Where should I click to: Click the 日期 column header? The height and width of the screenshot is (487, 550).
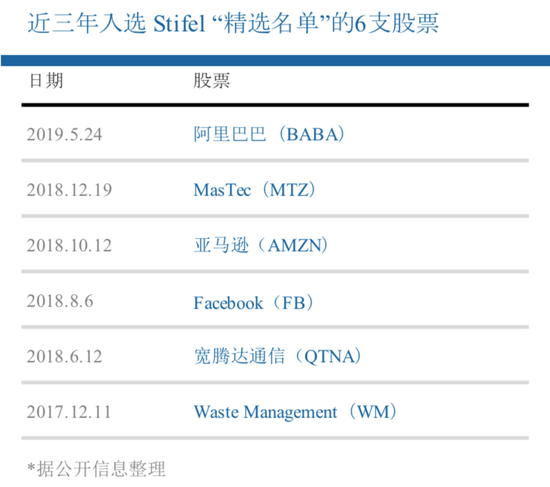[x=46, y=81]
